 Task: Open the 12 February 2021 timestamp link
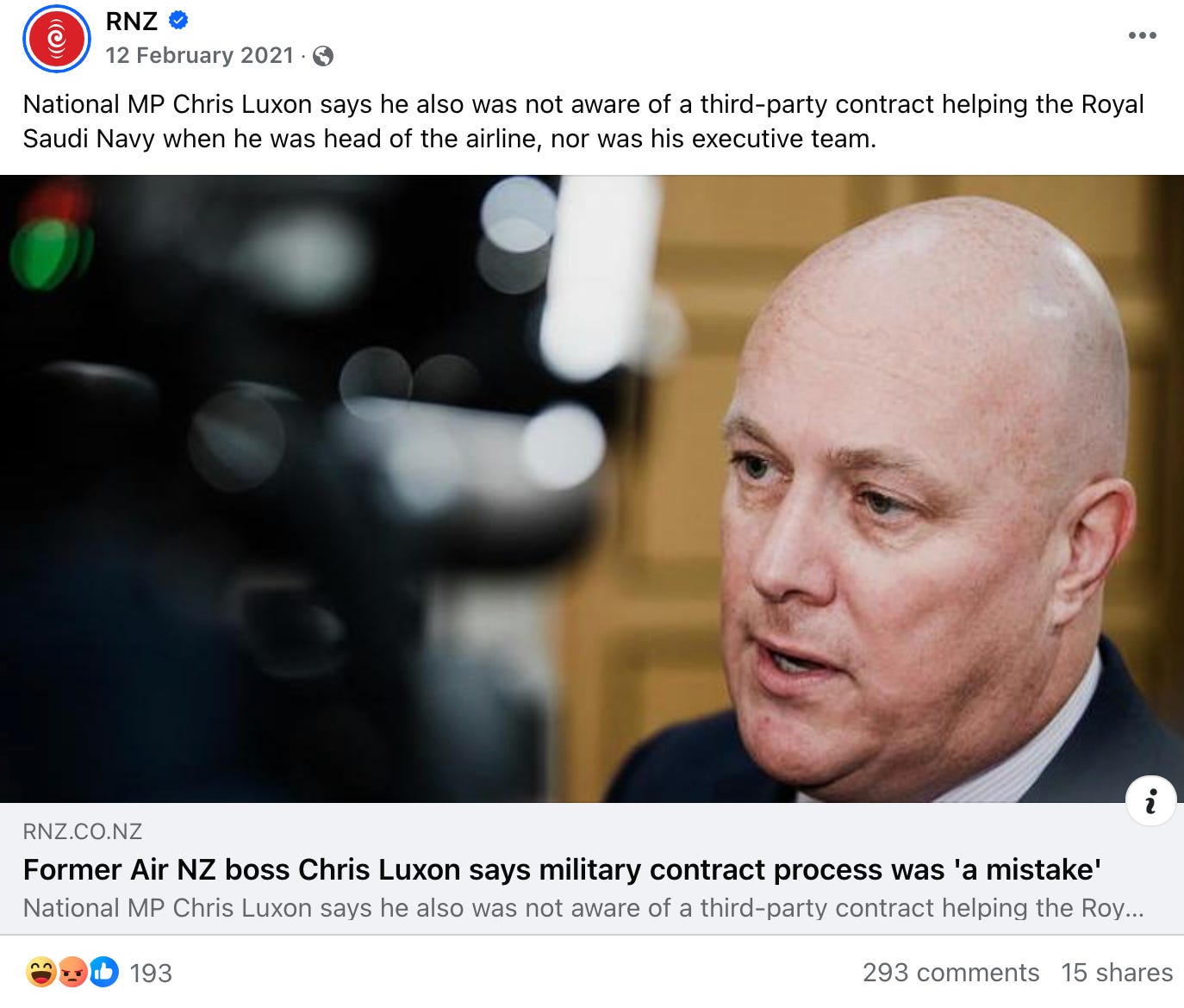click(200, 56)
